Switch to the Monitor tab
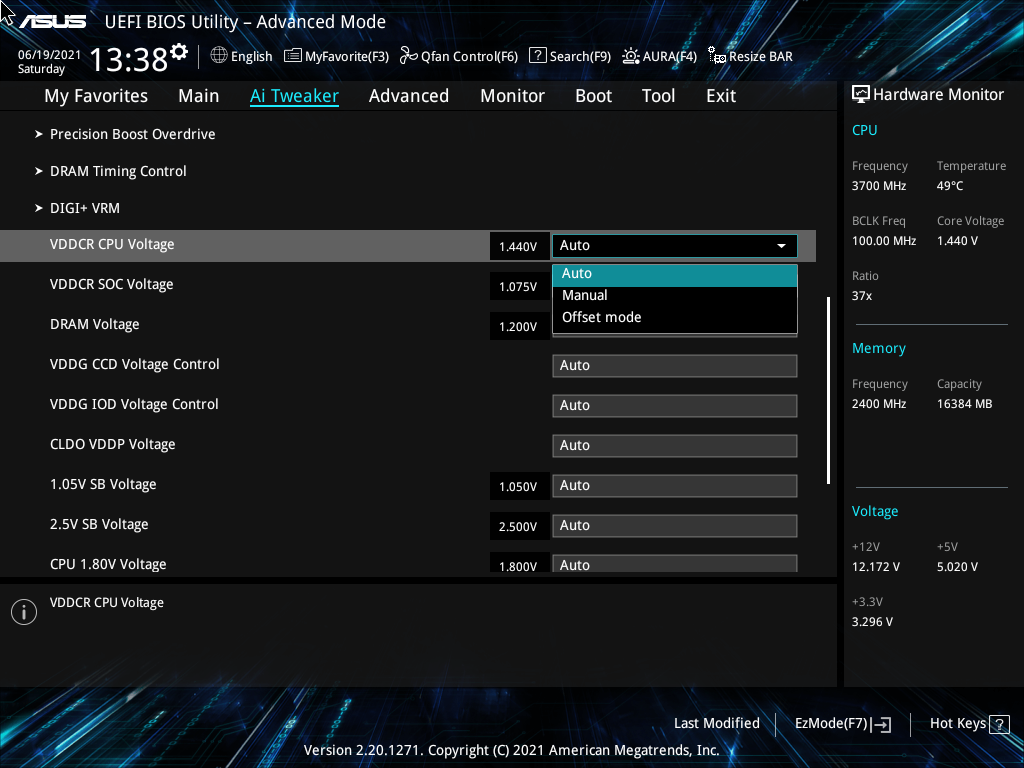This screenshot has width=1024, height=768. coord(512,95)
